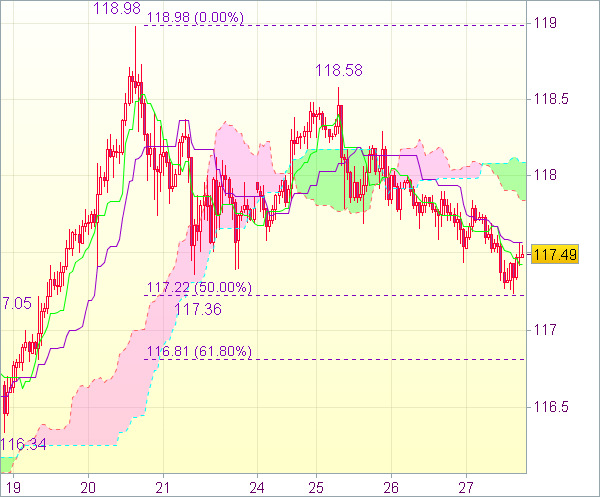Click date 24 on the time axis
The height and width of the screenshot is (497, 600).
(257, 488)
